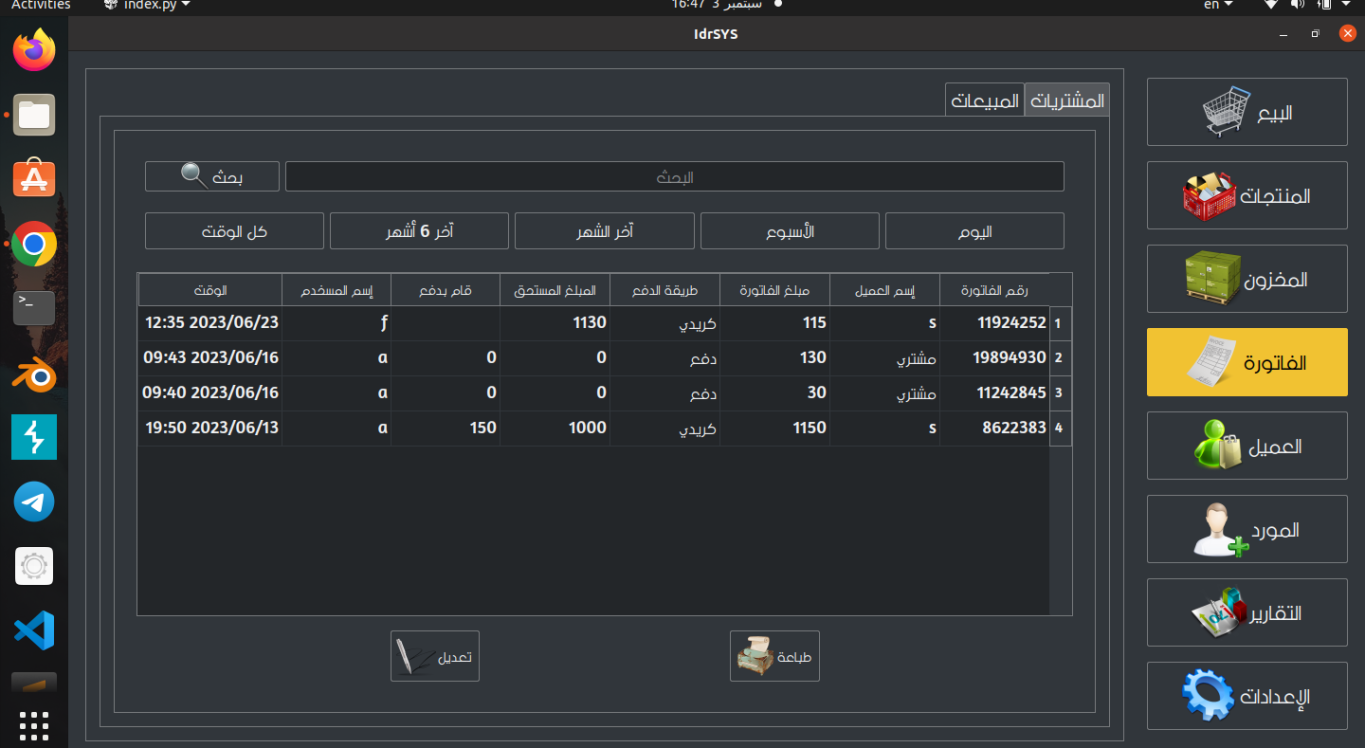Open Ubuntu Software in the dock
The height and width of the screenshot is (748, 1365).
34,179
